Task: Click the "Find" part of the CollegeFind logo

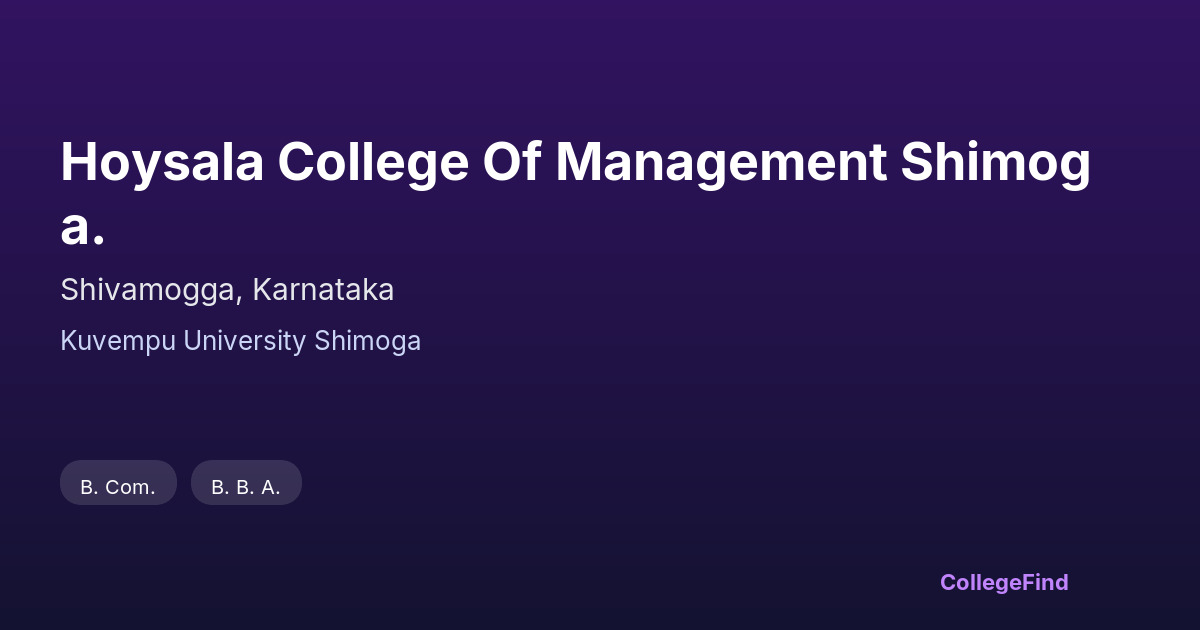Action: [1044, 582]
